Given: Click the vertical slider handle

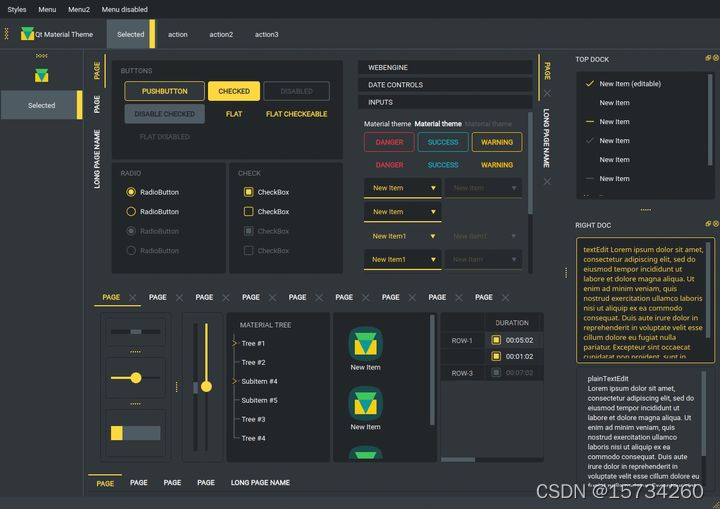Looking at the screenshot, I should [206, 386].
